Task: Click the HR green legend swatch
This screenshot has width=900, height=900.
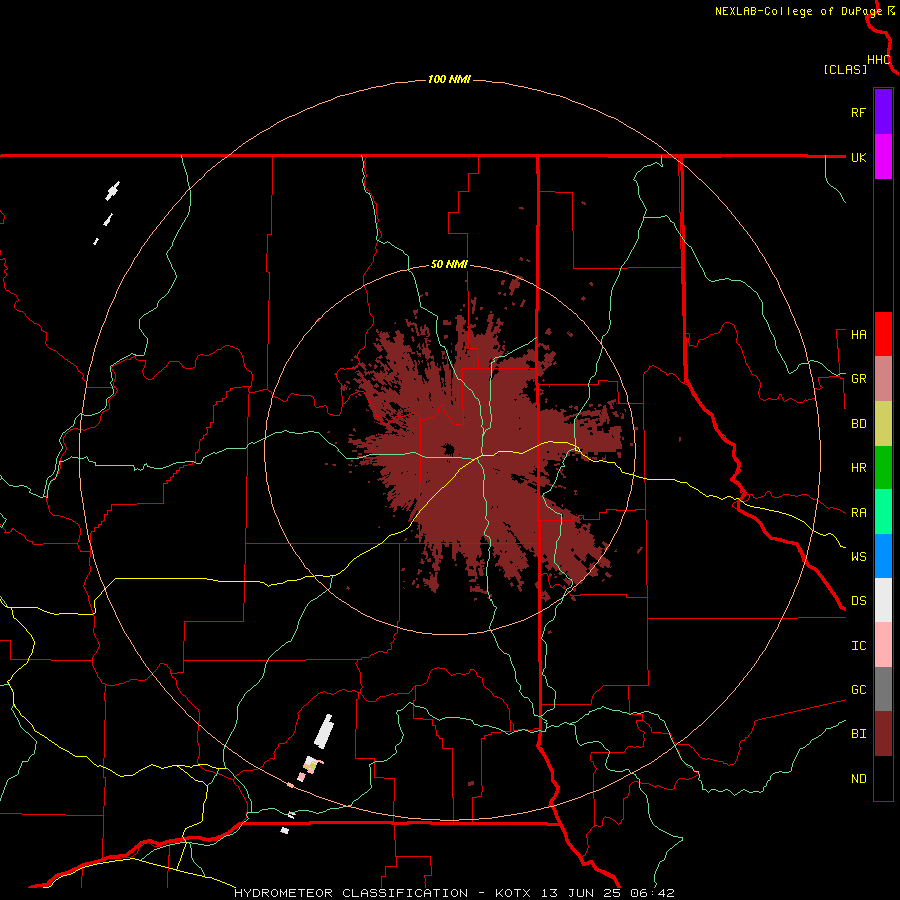Action: (883, 468)
